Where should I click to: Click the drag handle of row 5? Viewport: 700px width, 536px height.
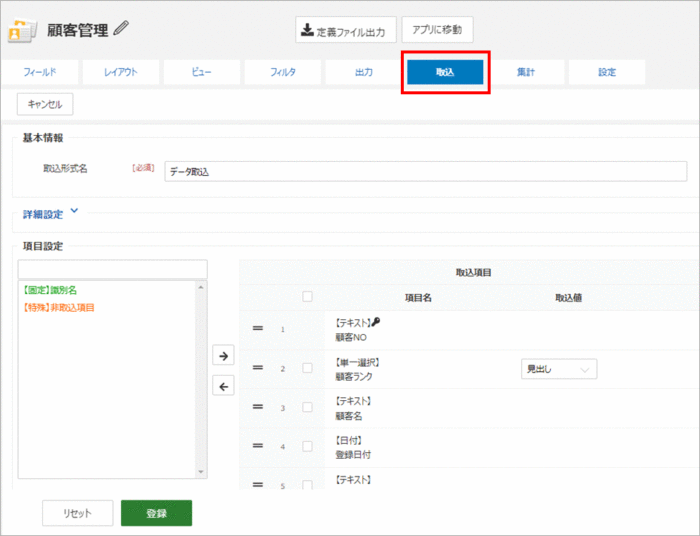click(258, 485)
